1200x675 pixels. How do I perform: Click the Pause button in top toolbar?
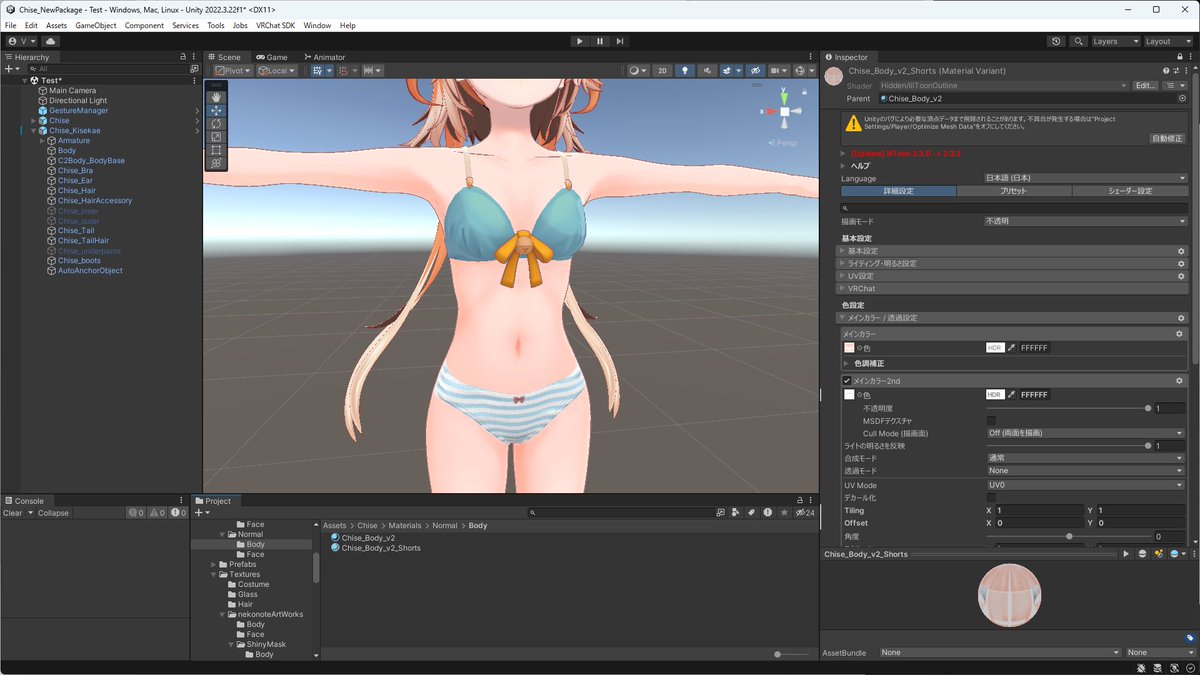pyautogui.click(x=600, y=41)
